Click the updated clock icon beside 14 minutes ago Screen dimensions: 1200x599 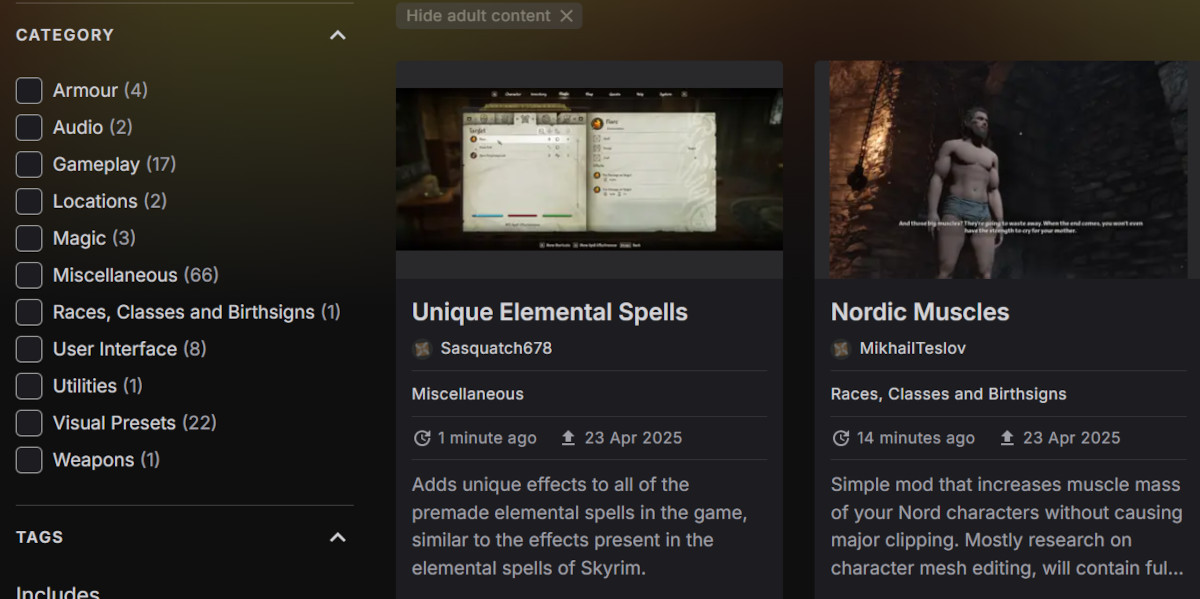tap(841, 438)
